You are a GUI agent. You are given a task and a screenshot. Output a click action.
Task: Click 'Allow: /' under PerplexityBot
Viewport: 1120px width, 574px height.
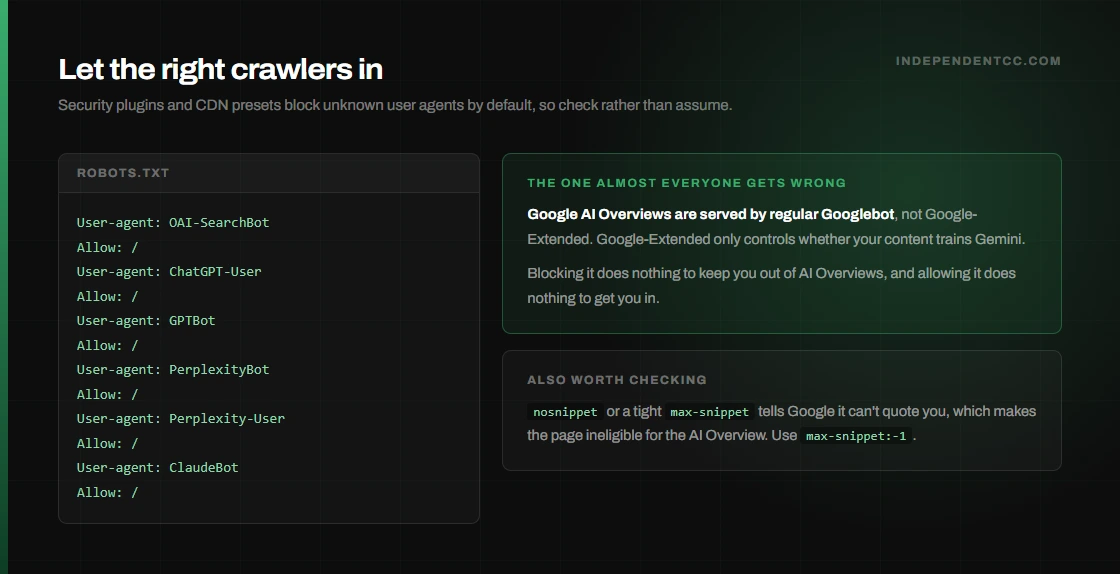(x=107, y=394)
